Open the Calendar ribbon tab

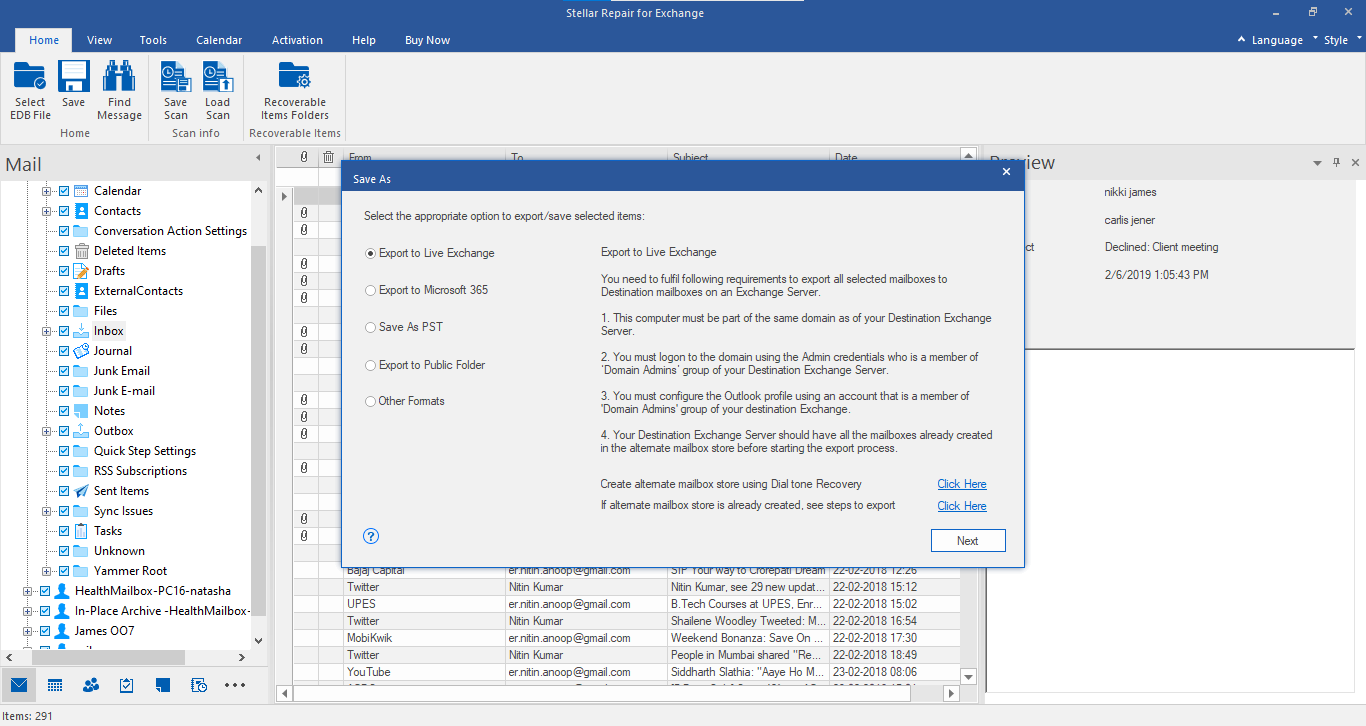click(x=219, y=40)
